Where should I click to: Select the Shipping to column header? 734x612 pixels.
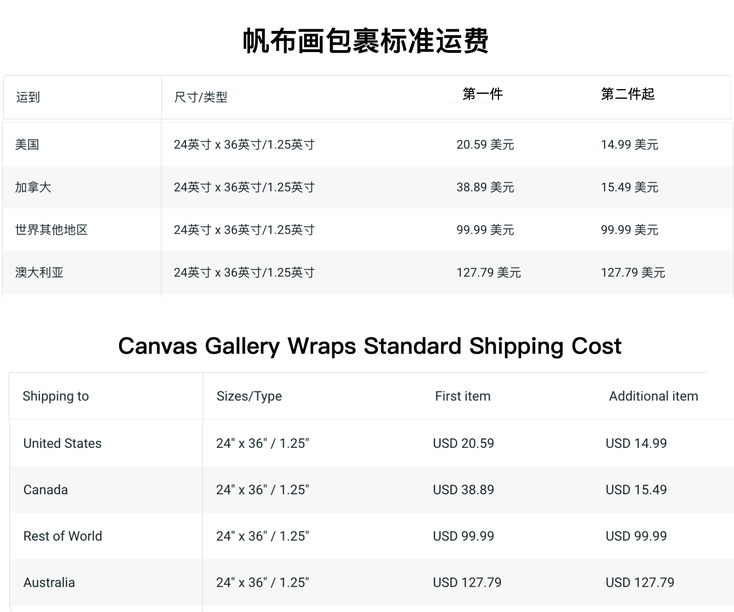(56, 396)
